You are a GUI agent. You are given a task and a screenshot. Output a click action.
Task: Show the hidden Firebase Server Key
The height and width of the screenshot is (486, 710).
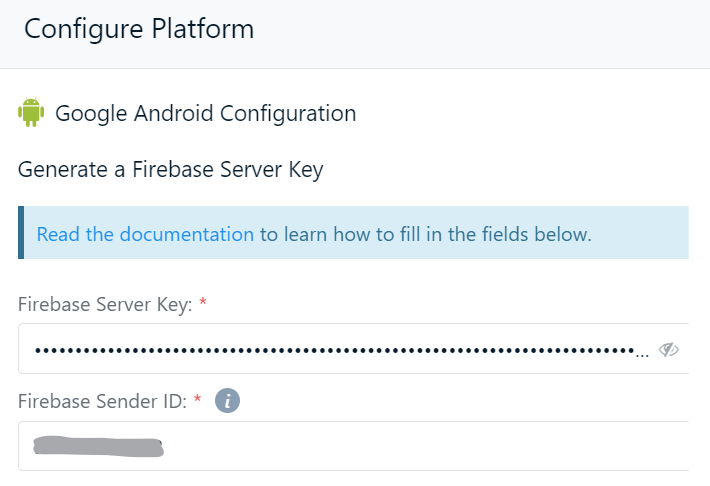point(668,350)
